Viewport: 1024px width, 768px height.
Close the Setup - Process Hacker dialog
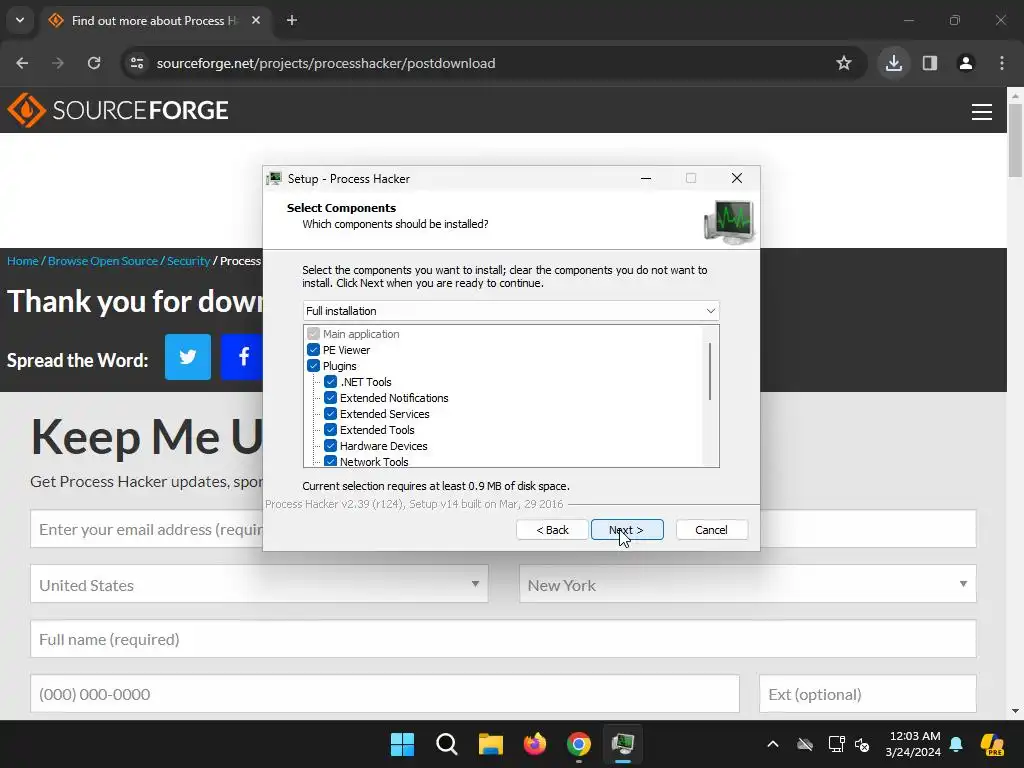coord(737,178)
